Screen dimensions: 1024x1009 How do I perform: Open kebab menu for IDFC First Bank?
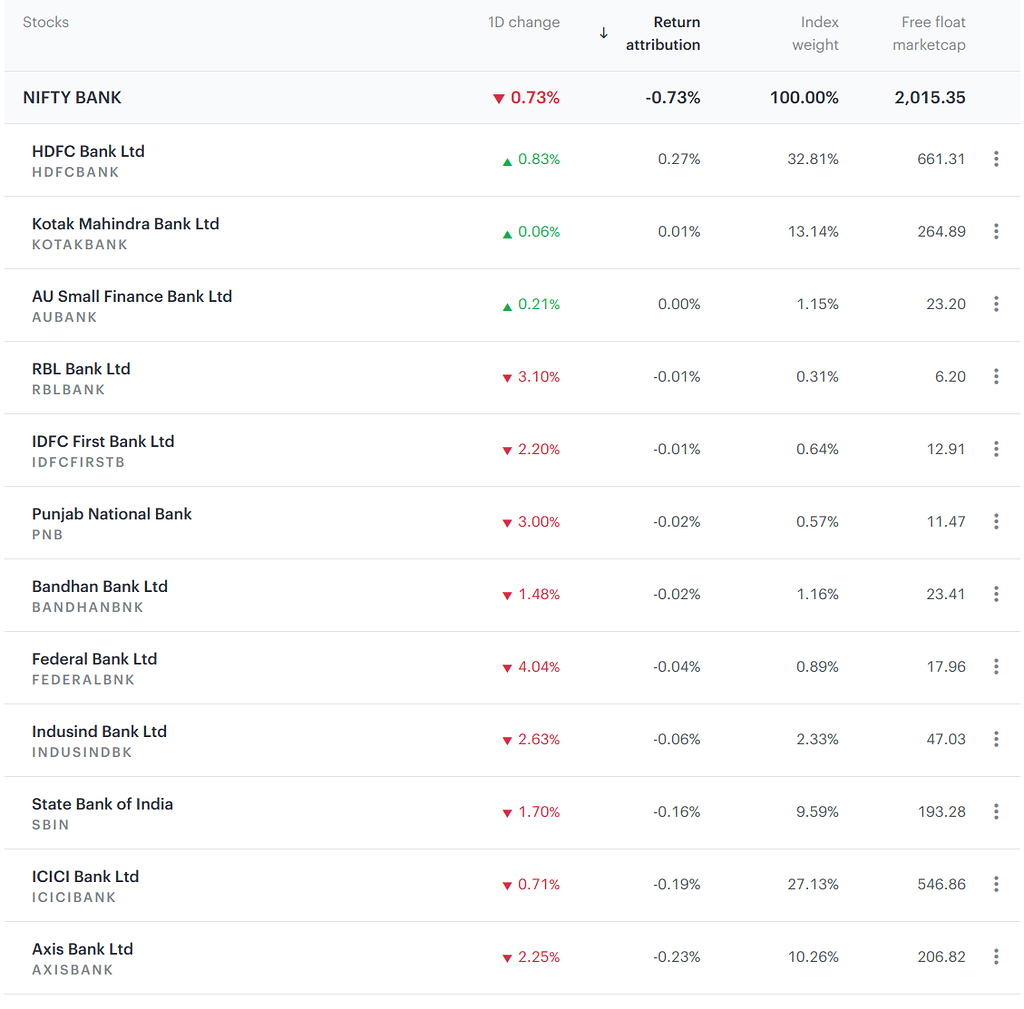point(996,449)
